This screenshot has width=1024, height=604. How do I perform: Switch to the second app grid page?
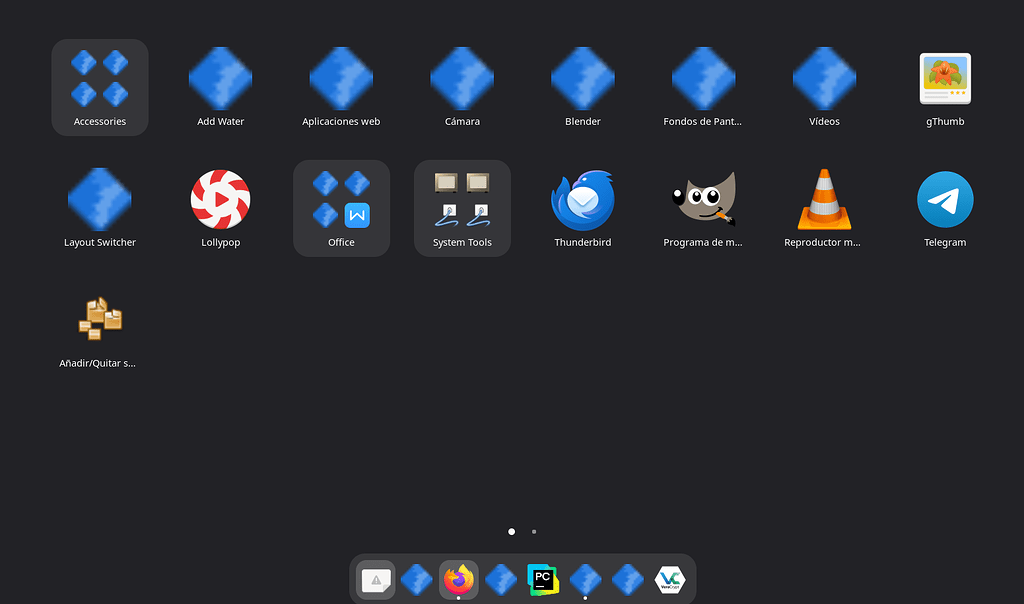pyautogui.click(x=533, y=532)
